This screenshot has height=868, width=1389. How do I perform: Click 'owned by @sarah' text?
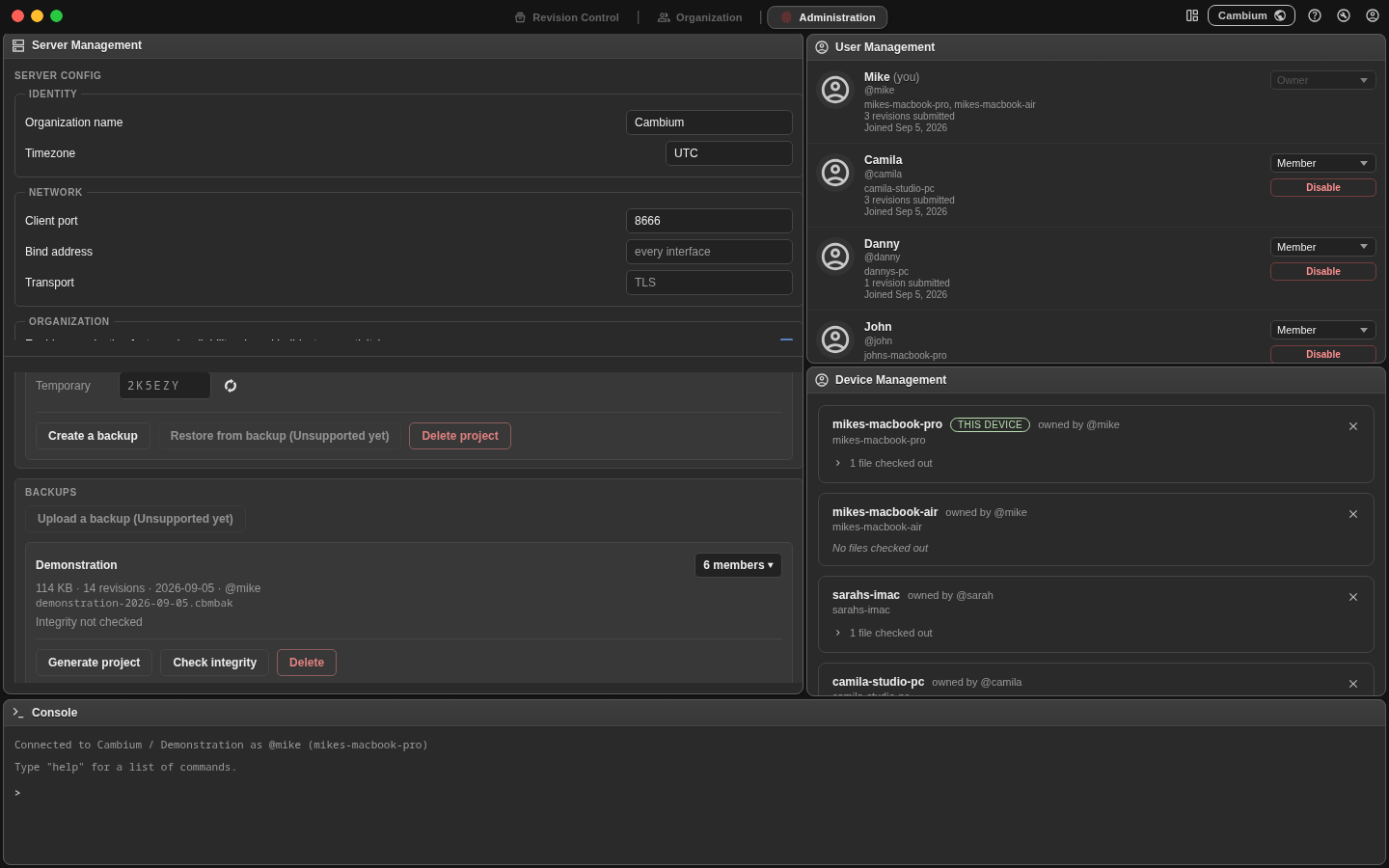pyautogui.click(x=950, y=595)
